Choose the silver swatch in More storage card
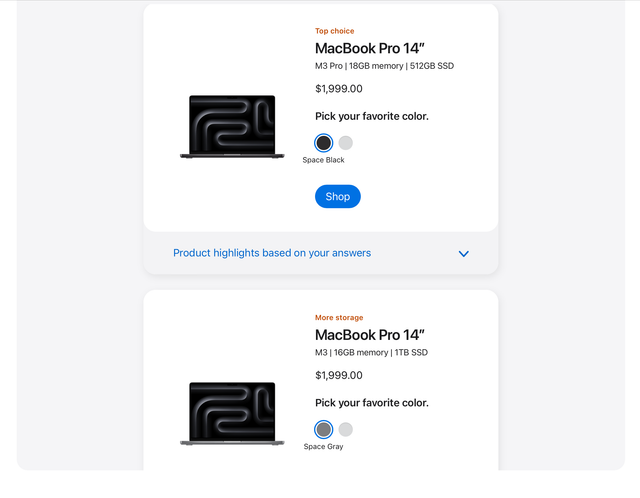 pyautogui.click(x=346, y=429)
